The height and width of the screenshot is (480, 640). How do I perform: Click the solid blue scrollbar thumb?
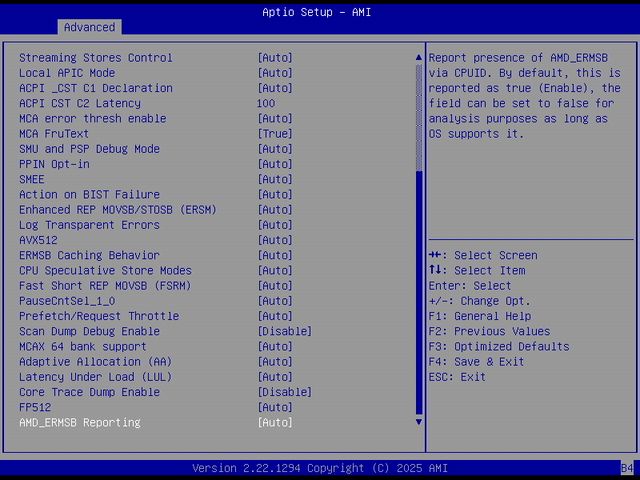pos(419,293)
